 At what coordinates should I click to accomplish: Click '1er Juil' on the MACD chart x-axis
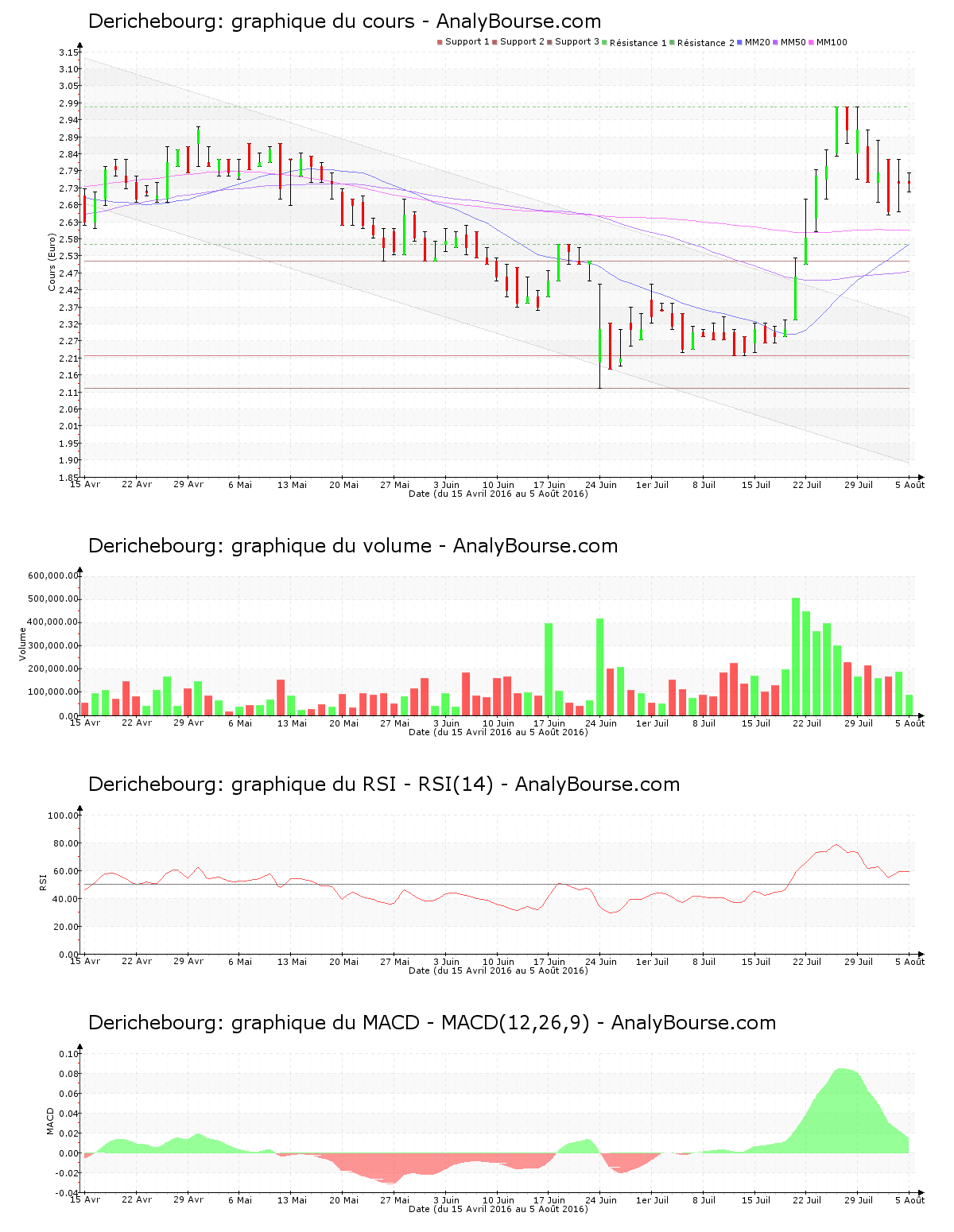click(652, 1199)
